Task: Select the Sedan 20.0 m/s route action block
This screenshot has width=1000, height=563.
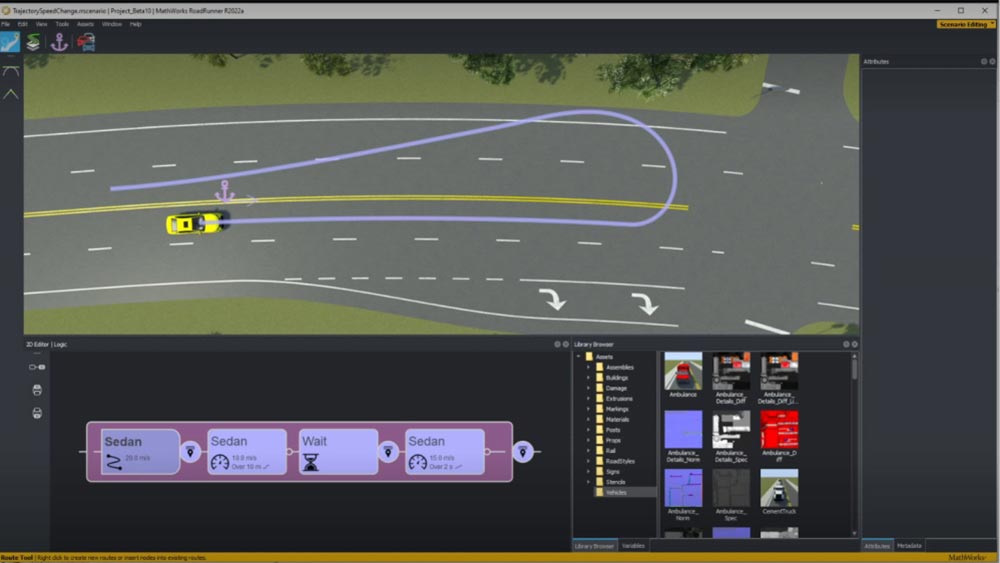Action: point(139,452)
